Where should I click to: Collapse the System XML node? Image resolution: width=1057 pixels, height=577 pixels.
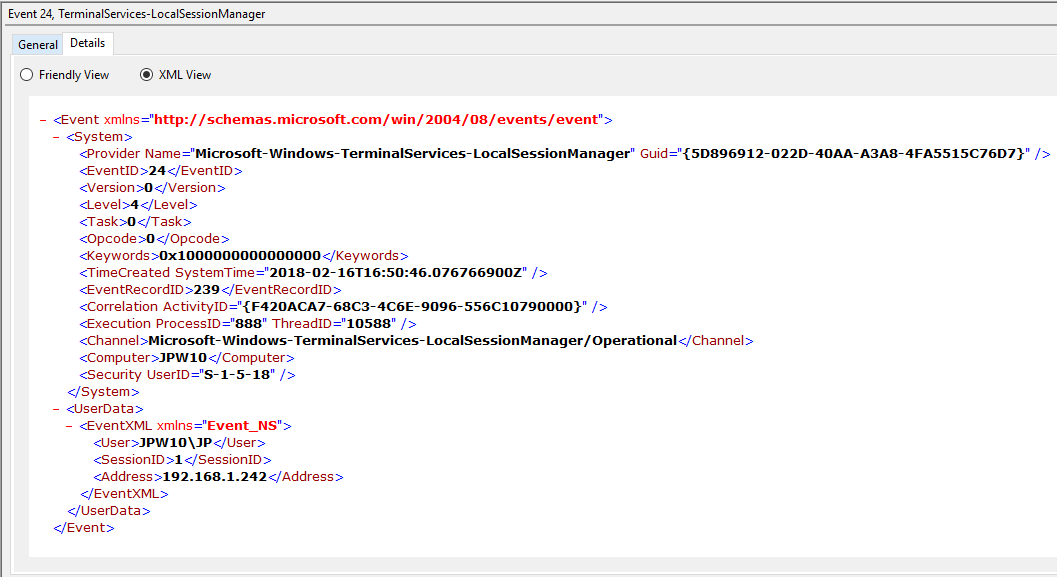click(x=57, y=137)
